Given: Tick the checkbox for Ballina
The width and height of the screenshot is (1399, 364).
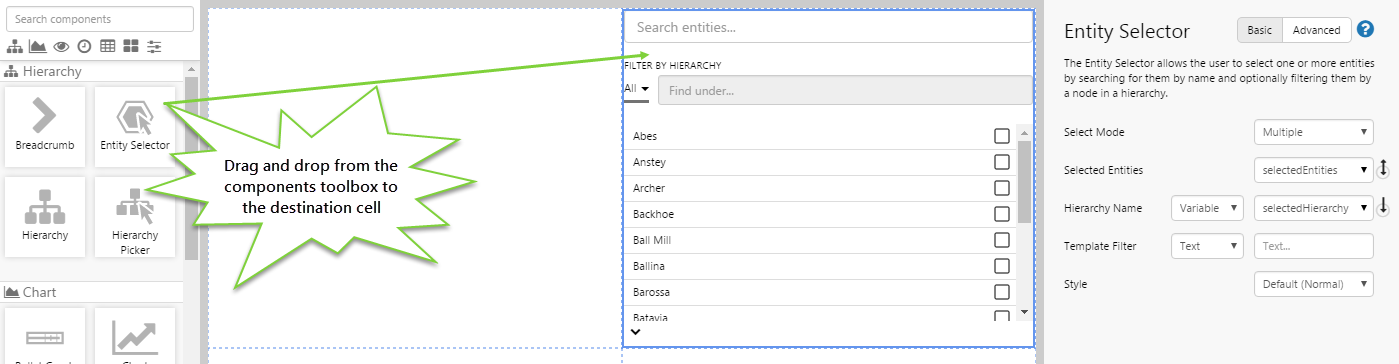Looking at the screenshot, I should [1001, 266].
